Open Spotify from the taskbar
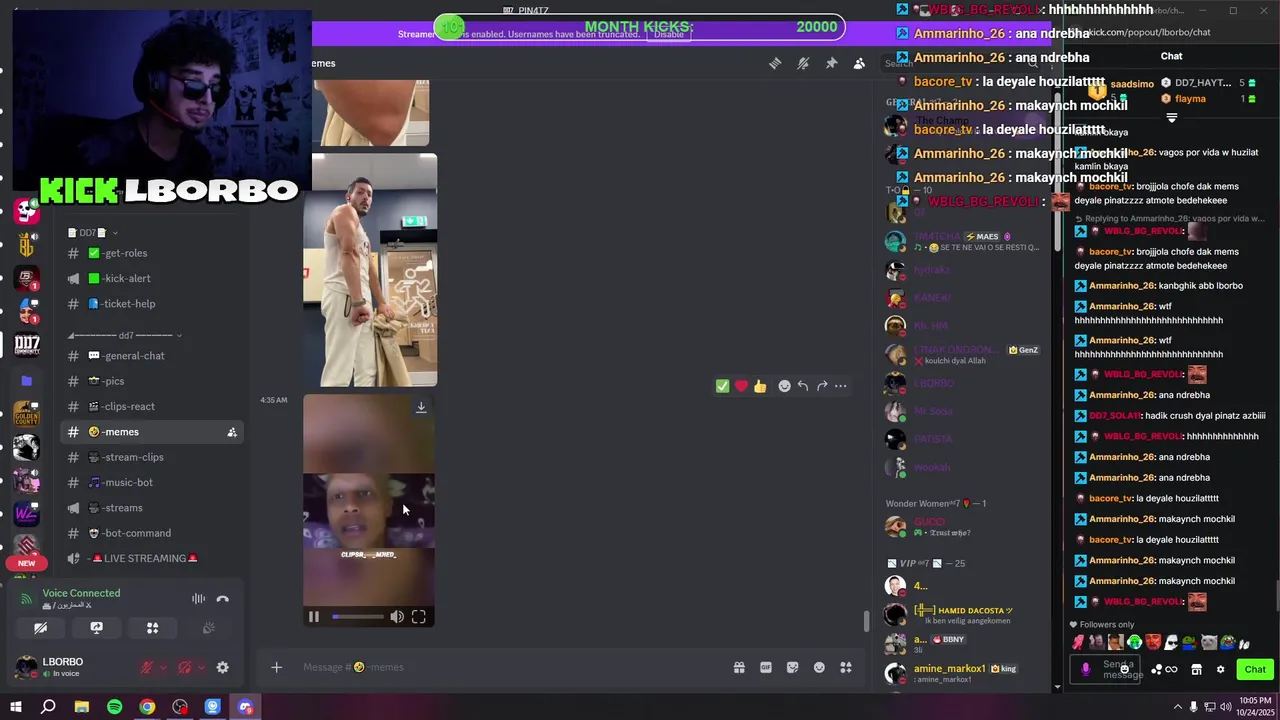 pos(114,707)
